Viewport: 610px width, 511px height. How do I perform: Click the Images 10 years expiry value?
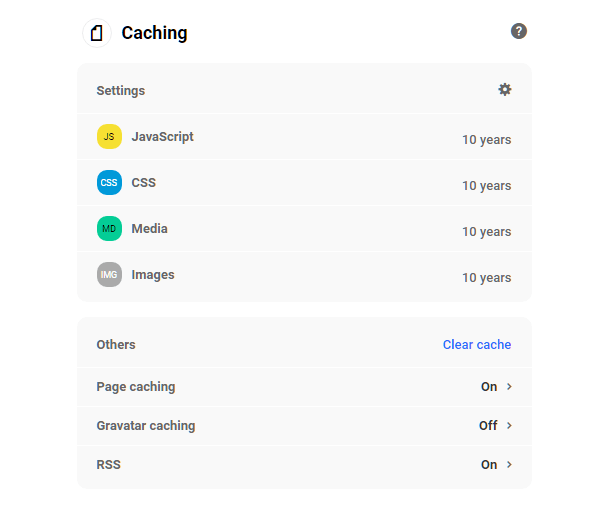pos(486,278)
